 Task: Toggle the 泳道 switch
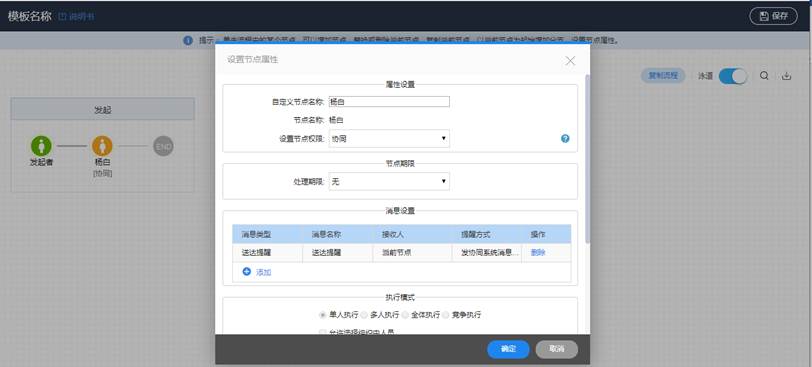(x=733, y=76)
